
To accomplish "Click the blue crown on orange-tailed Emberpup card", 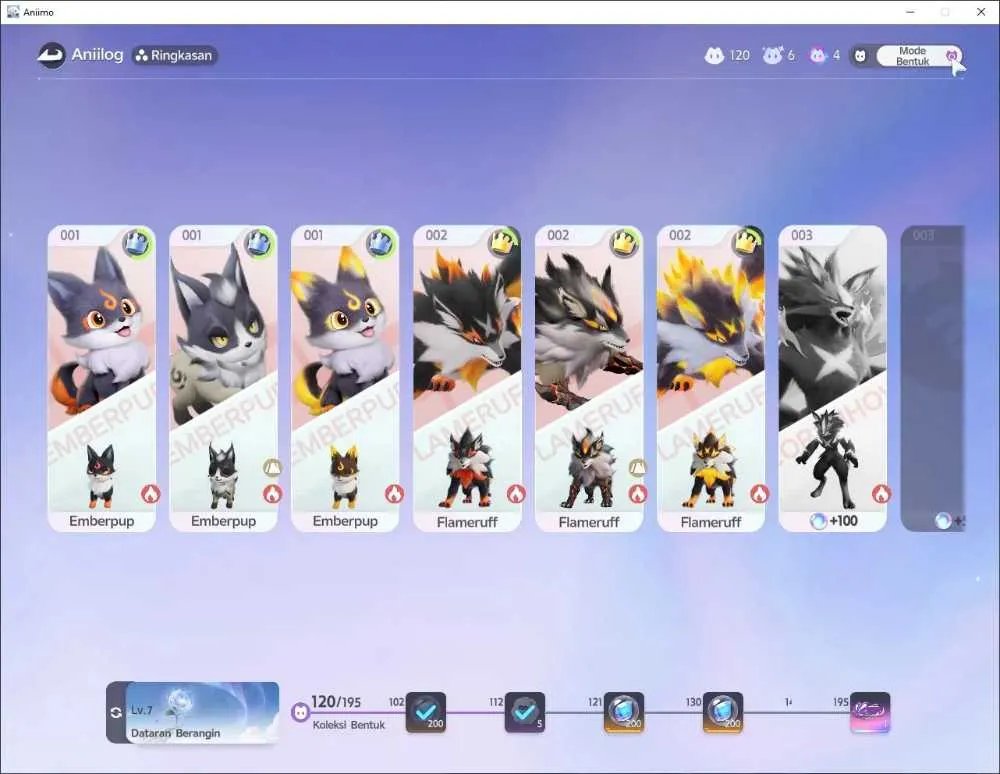I will pos(138,243).
